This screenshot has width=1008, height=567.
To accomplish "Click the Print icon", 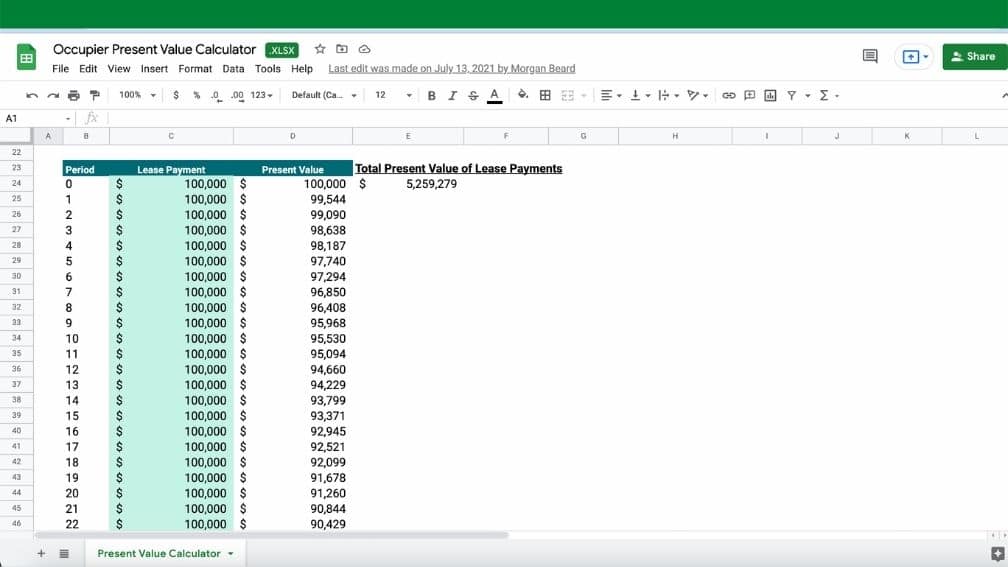I will [x=74, y=96].
